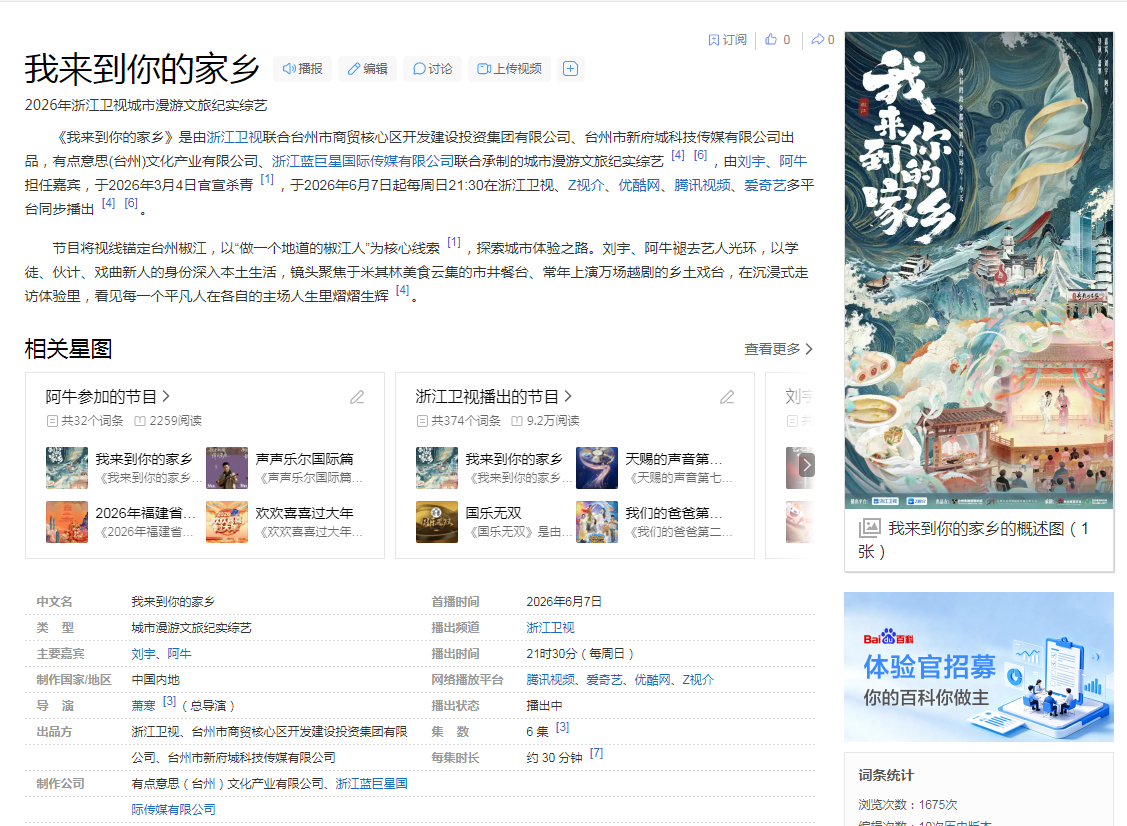Click citation [1] after 官宣杀青

(x=267, y=180)
